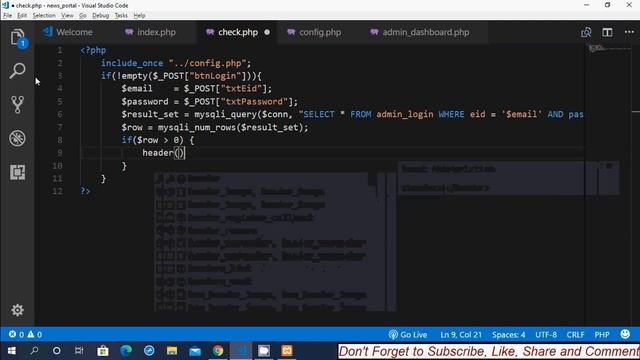Click line number 6 in gutter
This screenshot has height=360, width=640.
click(x=60, y=114)
